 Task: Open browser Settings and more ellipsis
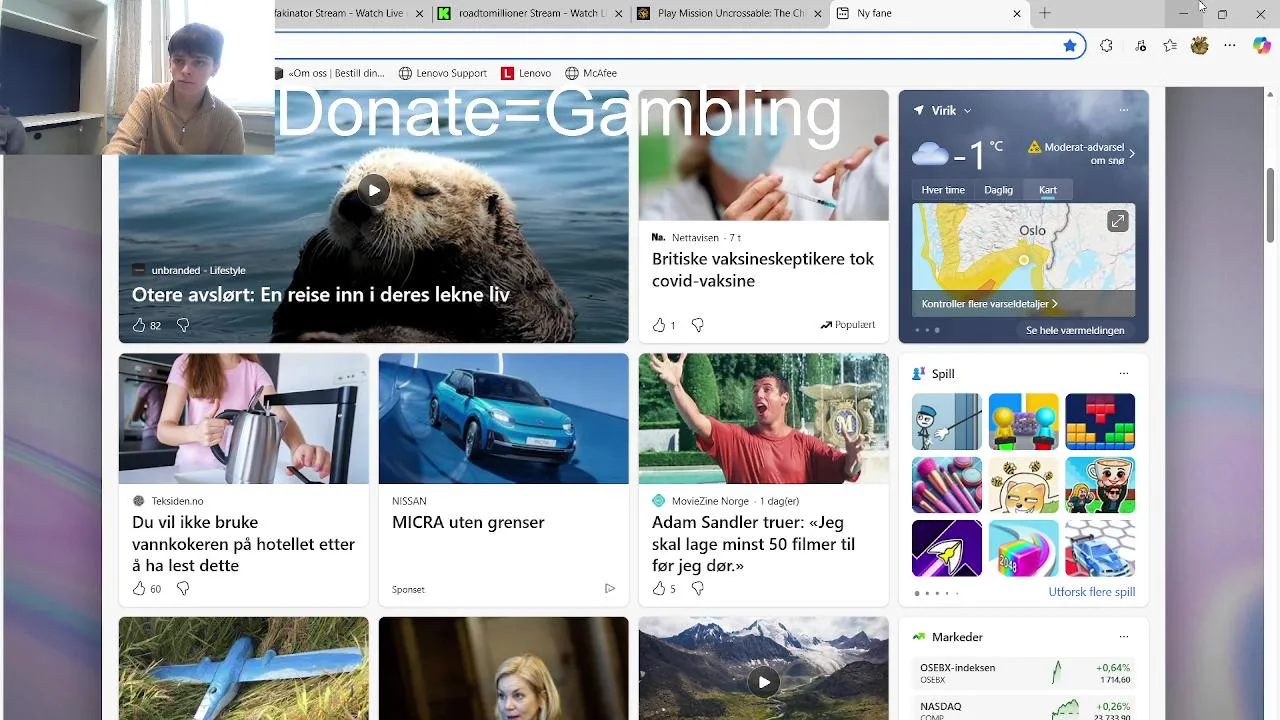pos(1230,45)
